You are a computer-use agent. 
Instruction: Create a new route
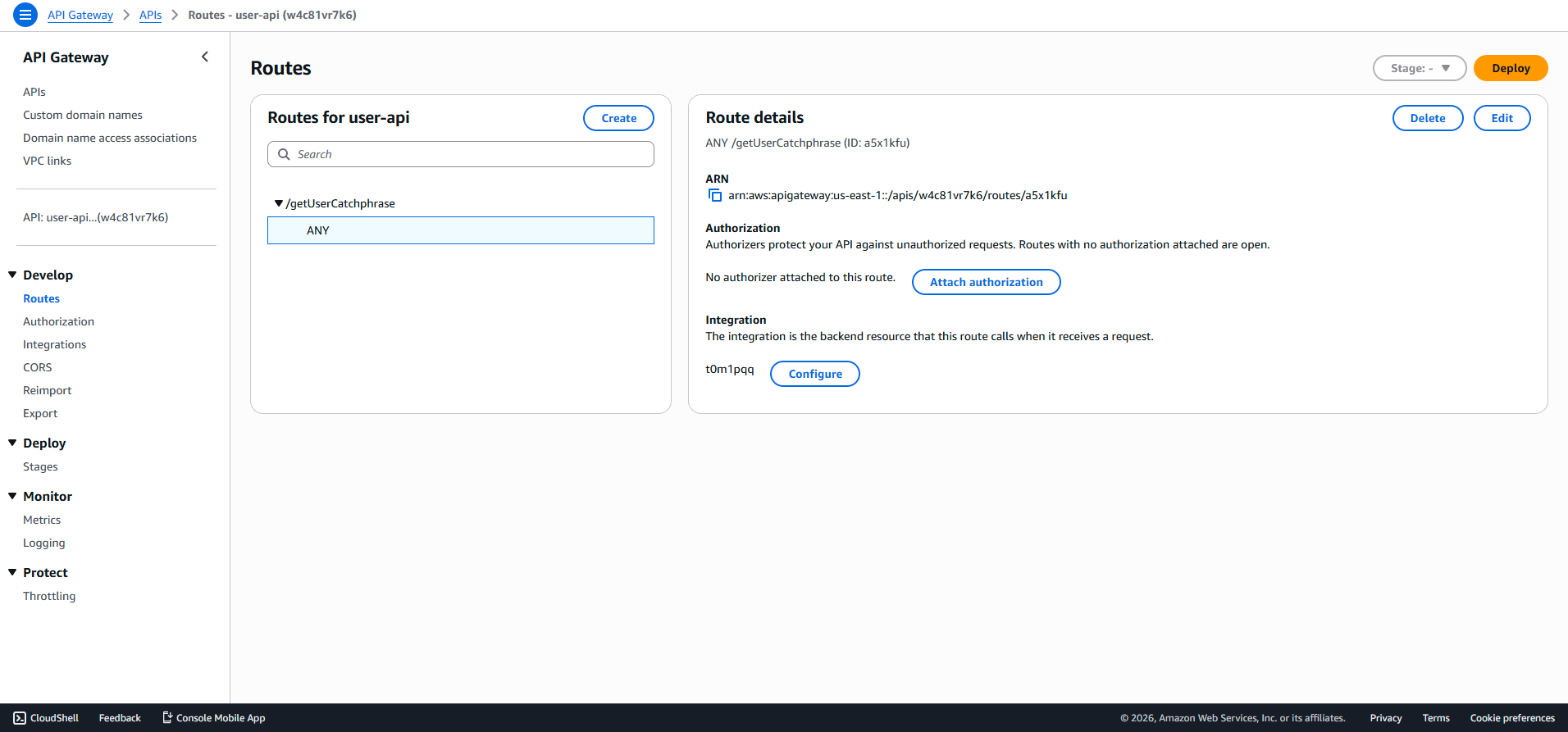click(618, 118)
